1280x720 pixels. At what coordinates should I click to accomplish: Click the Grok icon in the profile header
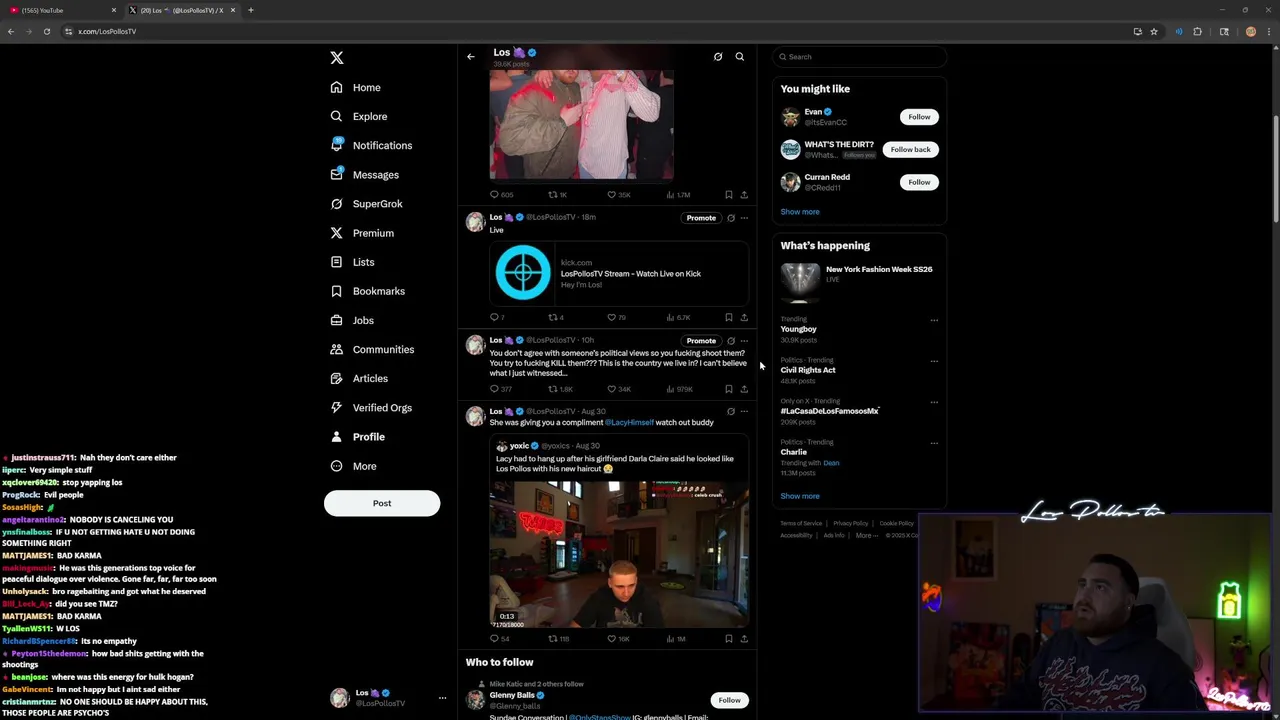click(x=718, y=57)
